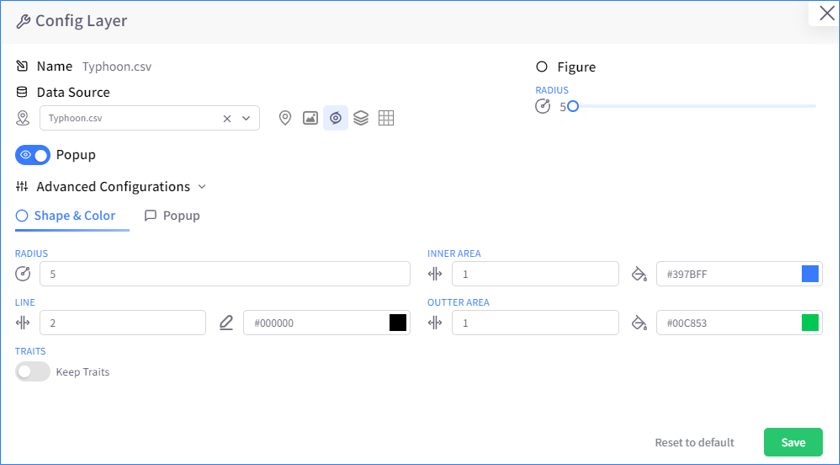This screenshot has width=840, height=465.
Task: Select the marker pin layer type icon
Action: 285,118
